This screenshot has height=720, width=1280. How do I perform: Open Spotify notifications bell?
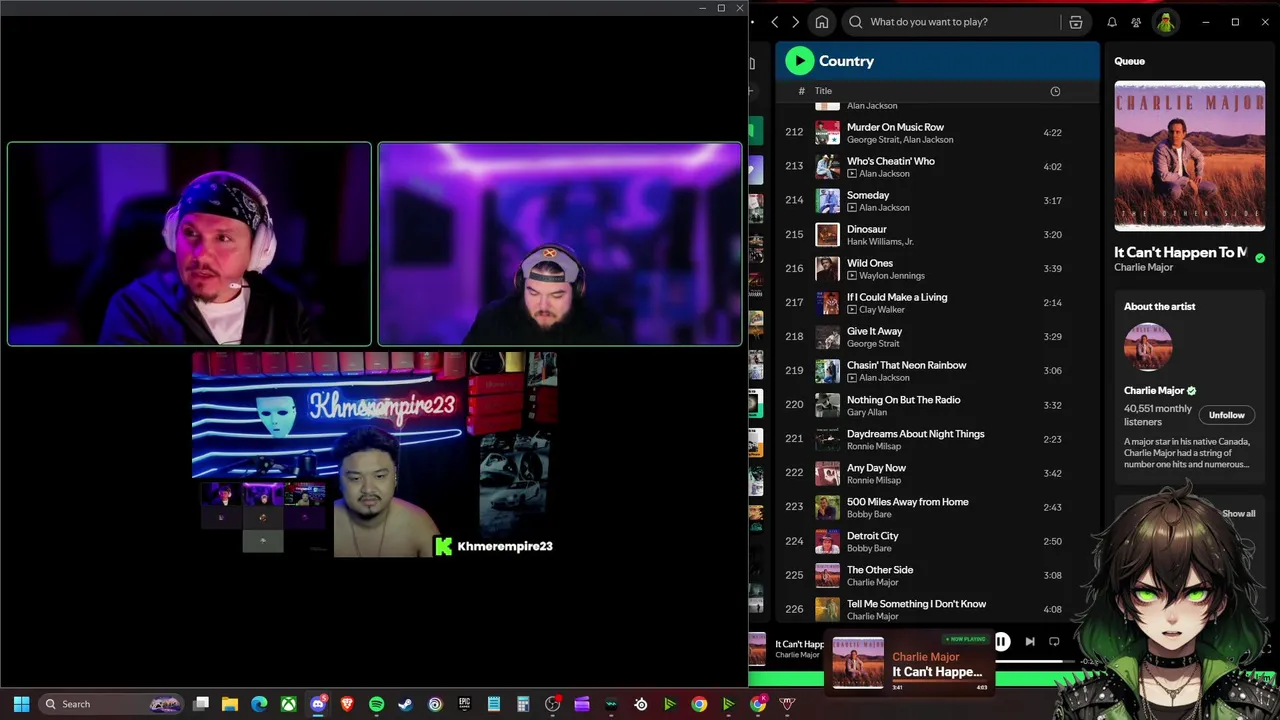tap(1112, 22)
